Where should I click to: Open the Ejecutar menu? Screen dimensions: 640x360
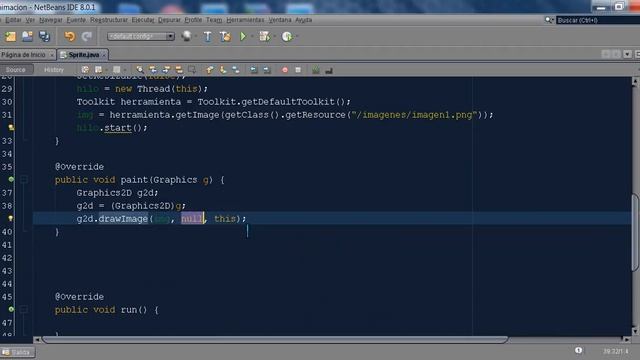143,20
